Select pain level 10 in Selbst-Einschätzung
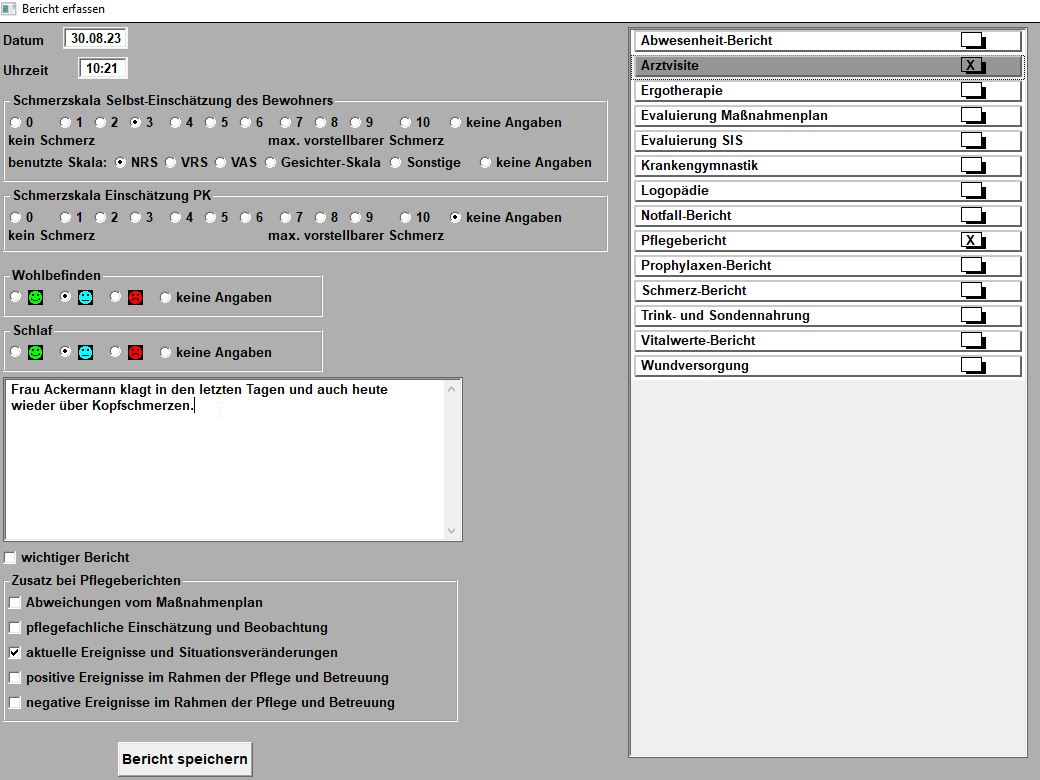This screenshot has height=780, width=1040. tap(405, 123)
